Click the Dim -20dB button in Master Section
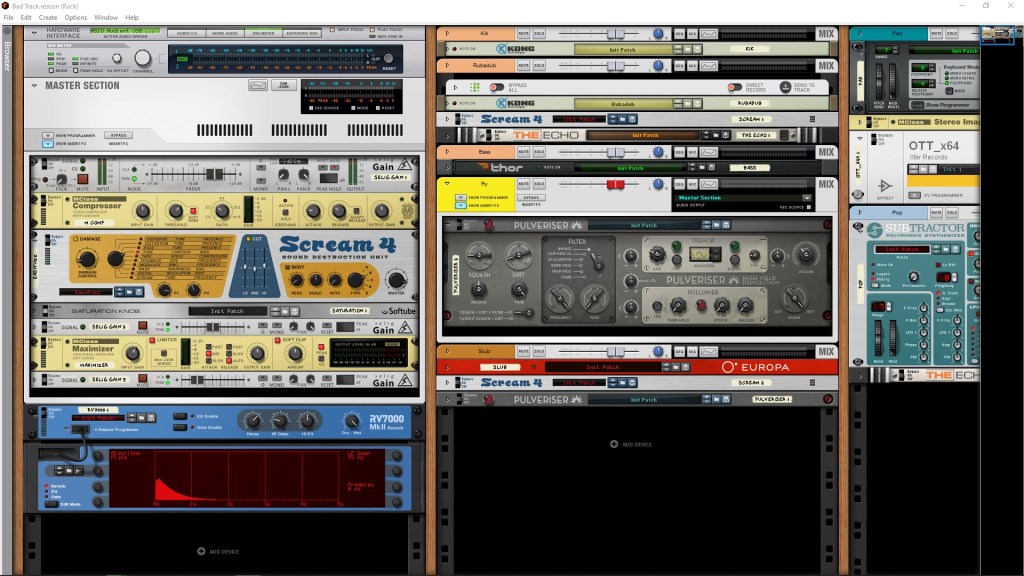This screenshot has width=1024, height=576. click(x=284, y=86)
